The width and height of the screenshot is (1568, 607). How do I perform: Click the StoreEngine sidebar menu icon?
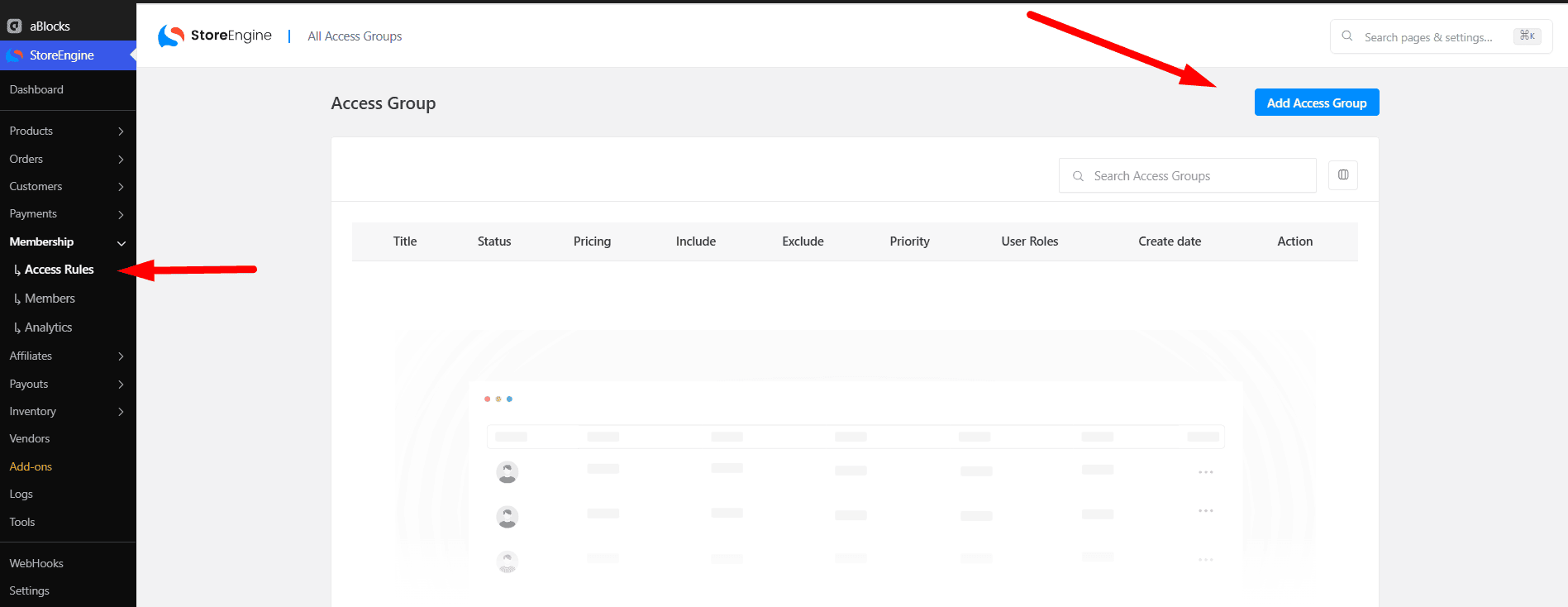(x=14, y=55)
